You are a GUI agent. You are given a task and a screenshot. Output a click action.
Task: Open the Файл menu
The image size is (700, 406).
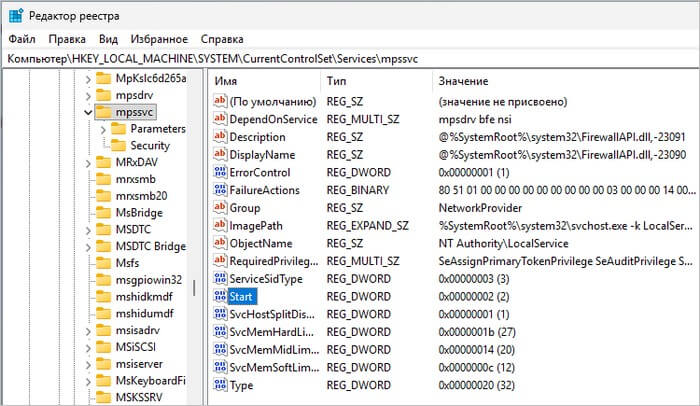tap(22, 39)
